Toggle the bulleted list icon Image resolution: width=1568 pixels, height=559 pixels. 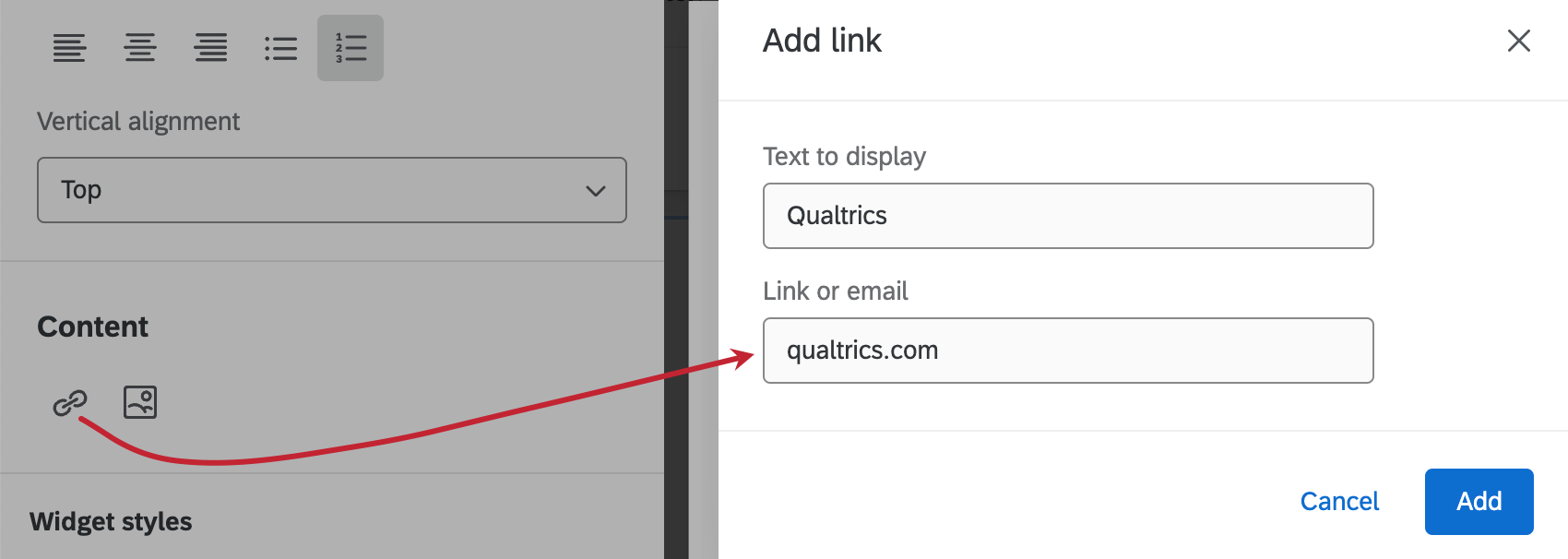point(280,48)
